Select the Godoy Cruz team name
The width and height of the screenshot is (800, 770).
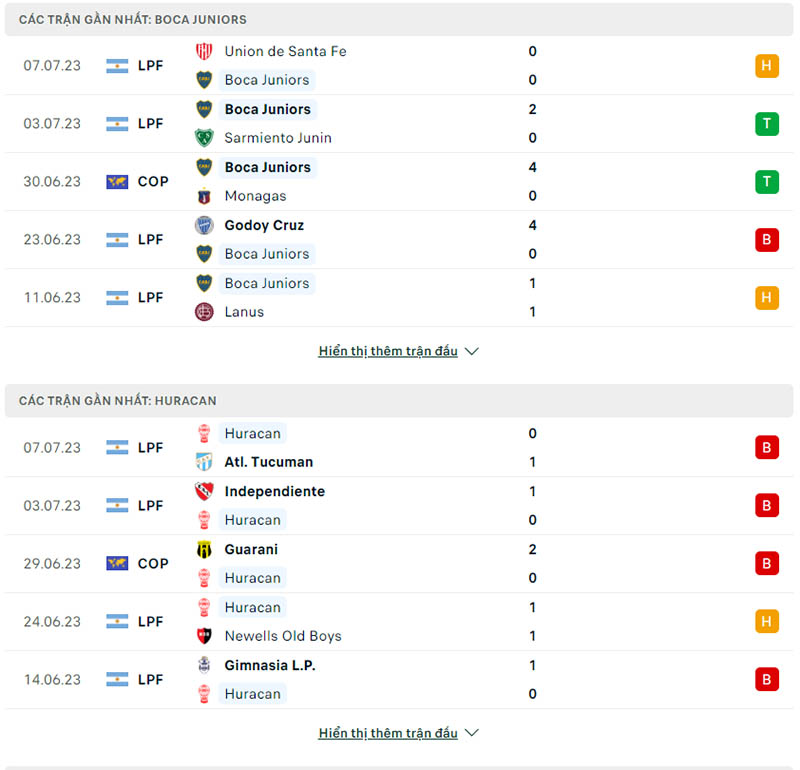point(264,225)
